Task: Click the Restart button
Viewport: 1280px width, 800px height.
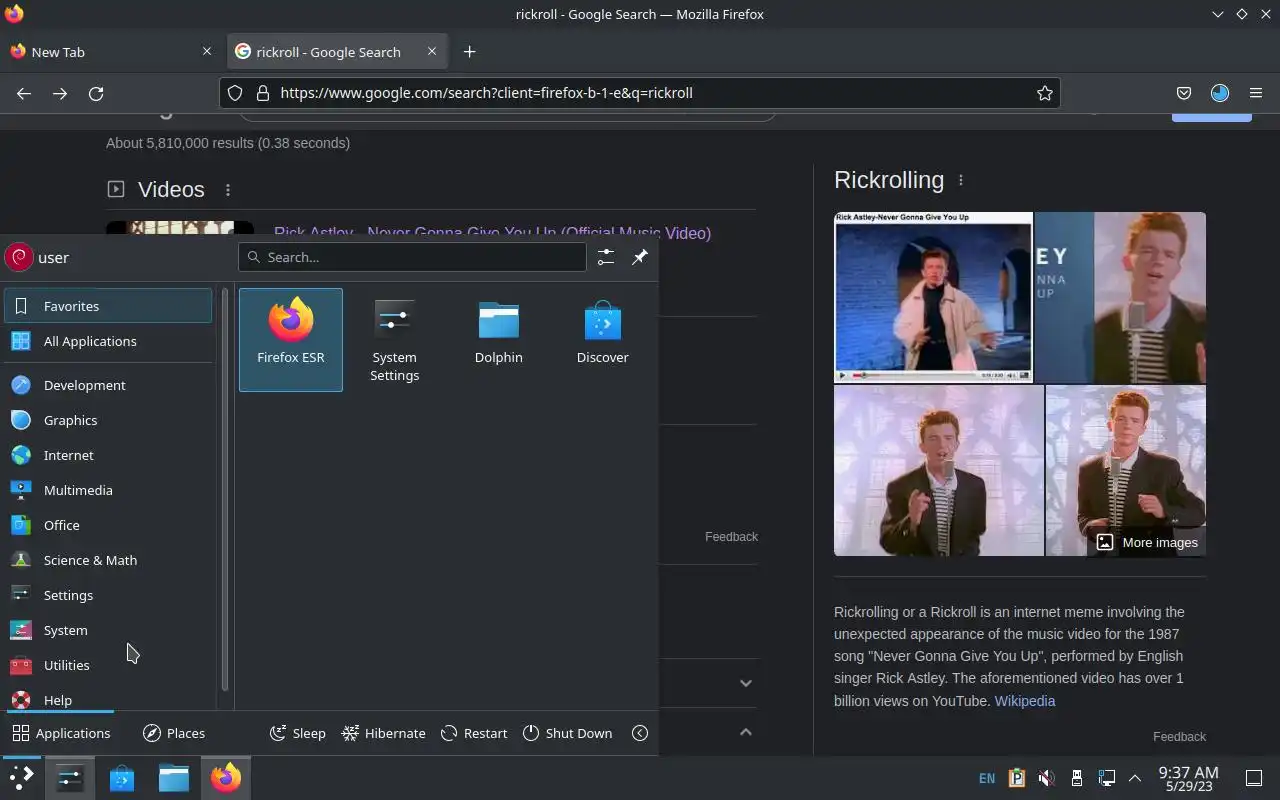Action: [474, 733]
